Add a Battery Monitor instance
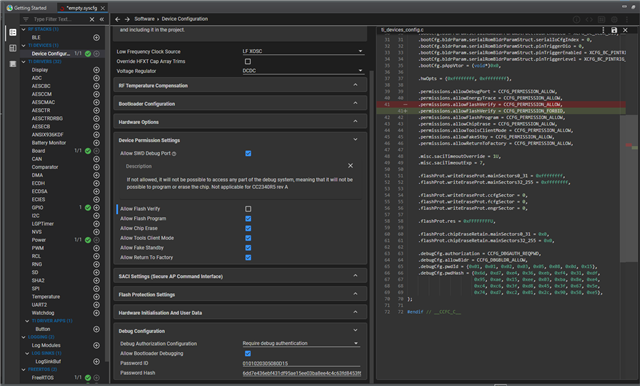 point(96,143)
